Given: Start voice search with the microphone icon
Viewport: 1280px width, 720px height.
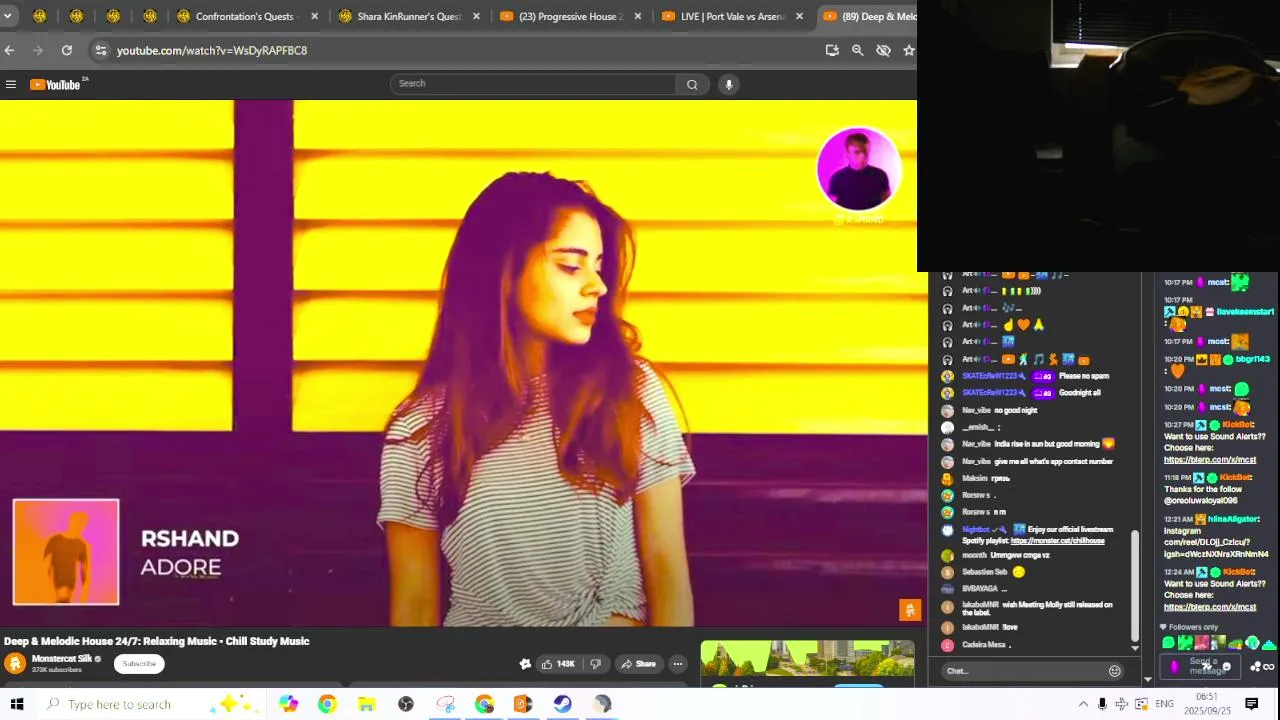Looking at the screenshot, I should click(x=729, y=85).
